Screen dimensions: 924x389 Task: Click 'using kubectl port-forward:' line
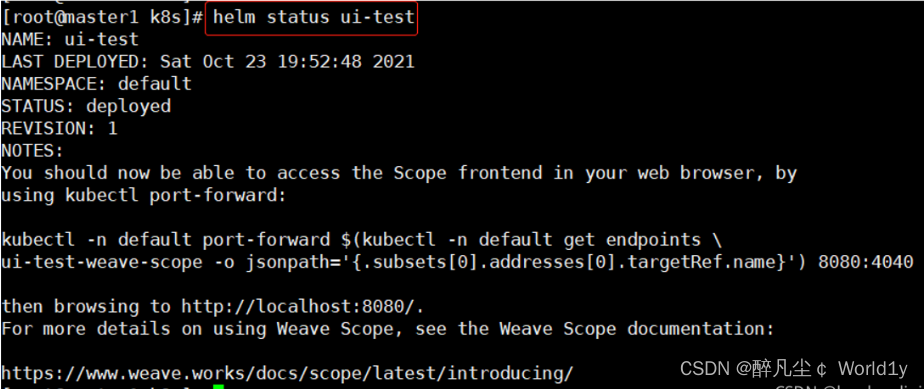(x=144, y=195)
